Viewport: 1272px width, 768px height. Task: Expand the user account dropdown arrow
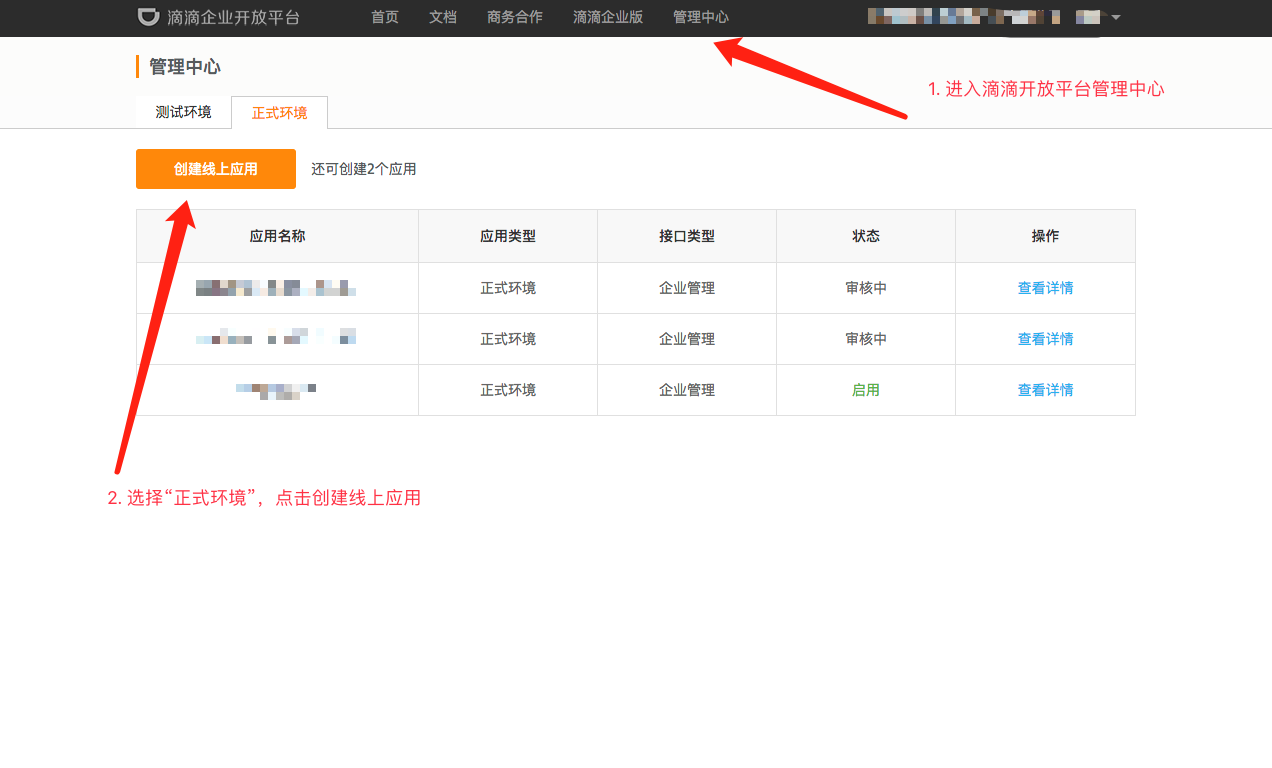pyautogui.click(x=1115, y=17)
